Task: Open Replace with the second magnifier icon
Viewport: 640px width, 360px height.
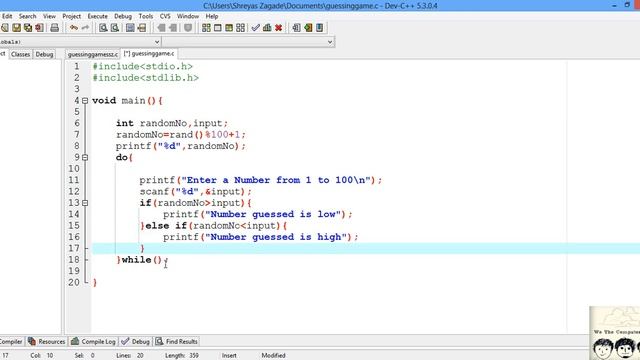Action: pos(115,28)
